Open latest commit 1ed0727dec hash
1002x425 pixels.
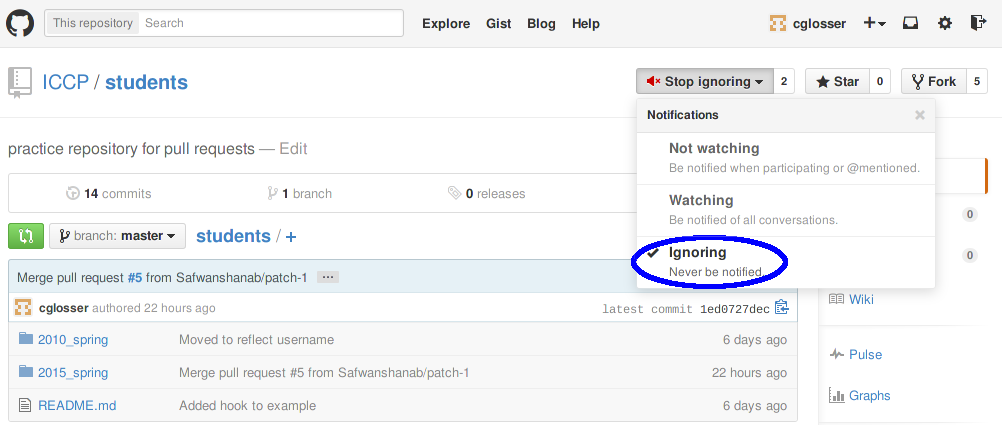coord(735,309)
